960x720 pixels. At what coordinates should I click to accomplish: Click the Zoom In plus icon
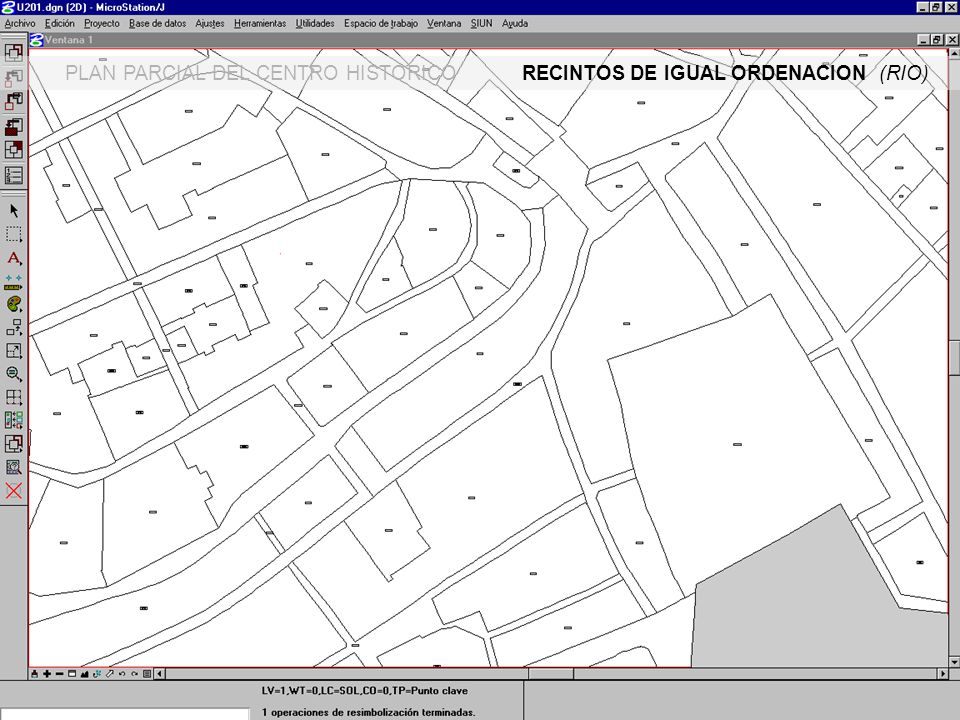tap(47, 674)
